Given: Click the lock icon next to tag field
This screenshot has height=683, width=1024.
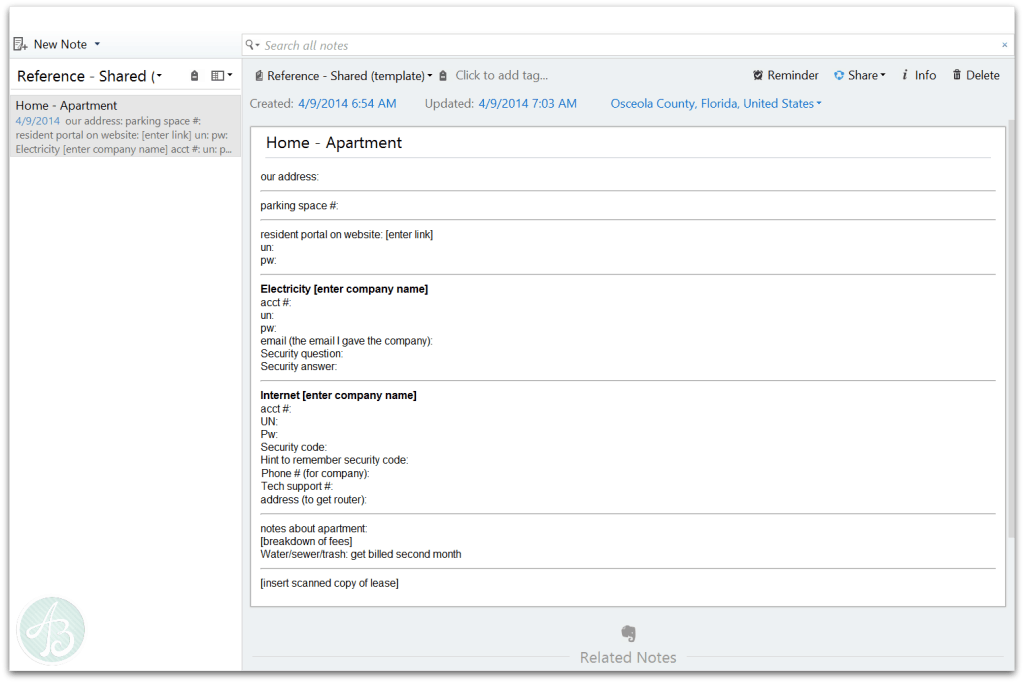Looking at the screenshot, I should [443, 76].
